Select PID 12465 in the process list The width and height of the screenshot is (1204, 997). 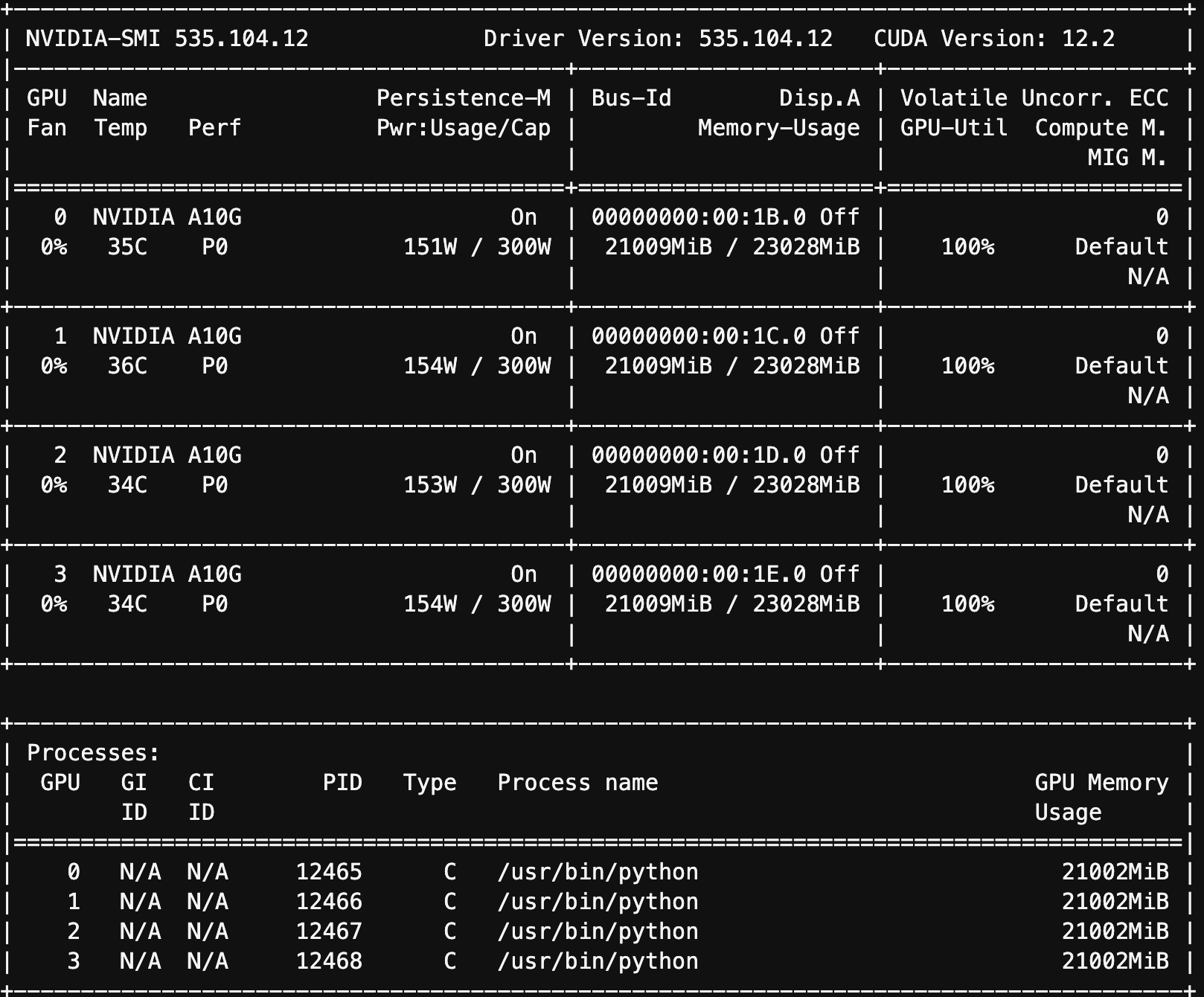[329, 872]
